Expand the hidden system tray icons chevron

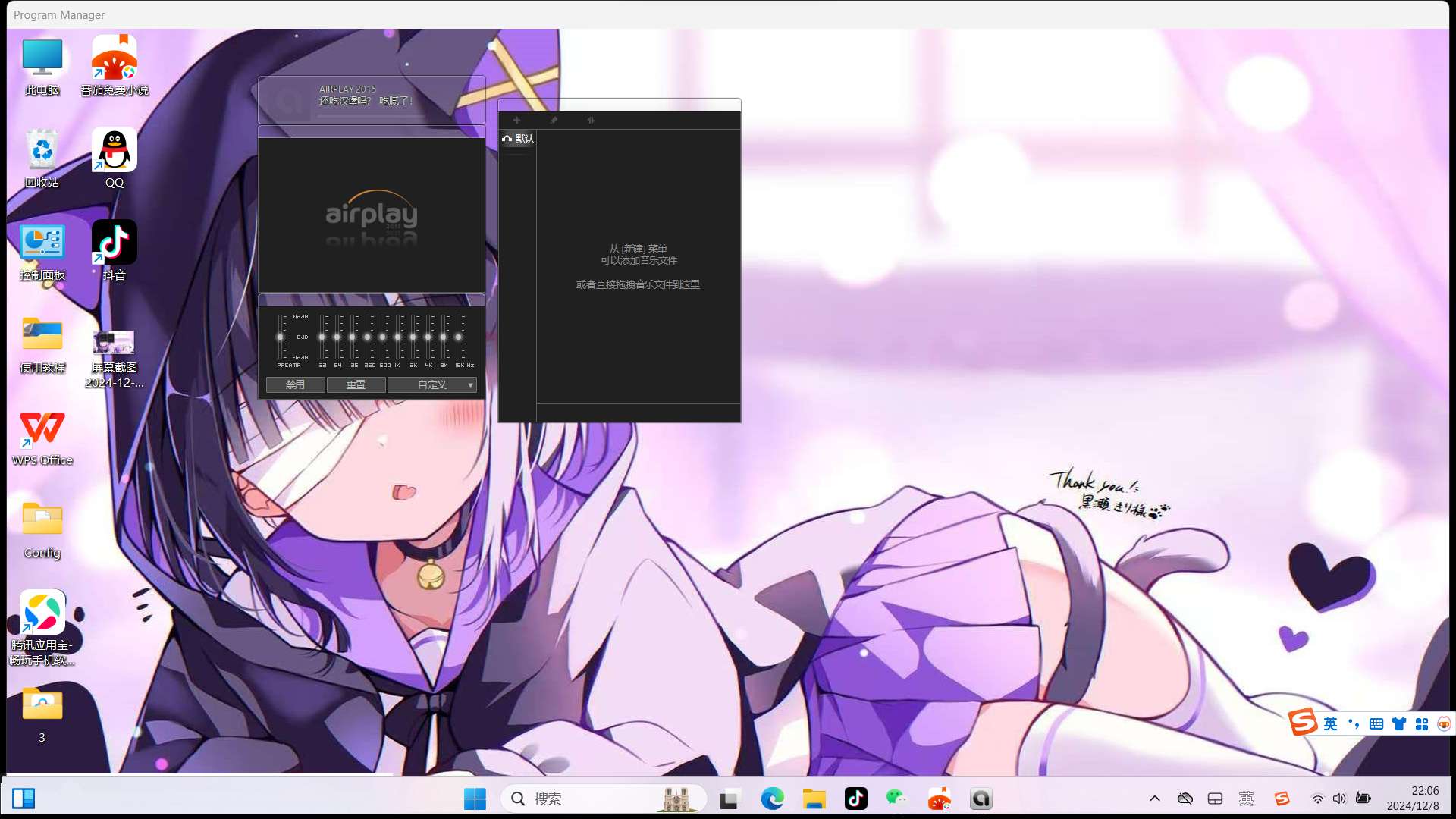pos(1155,799)
